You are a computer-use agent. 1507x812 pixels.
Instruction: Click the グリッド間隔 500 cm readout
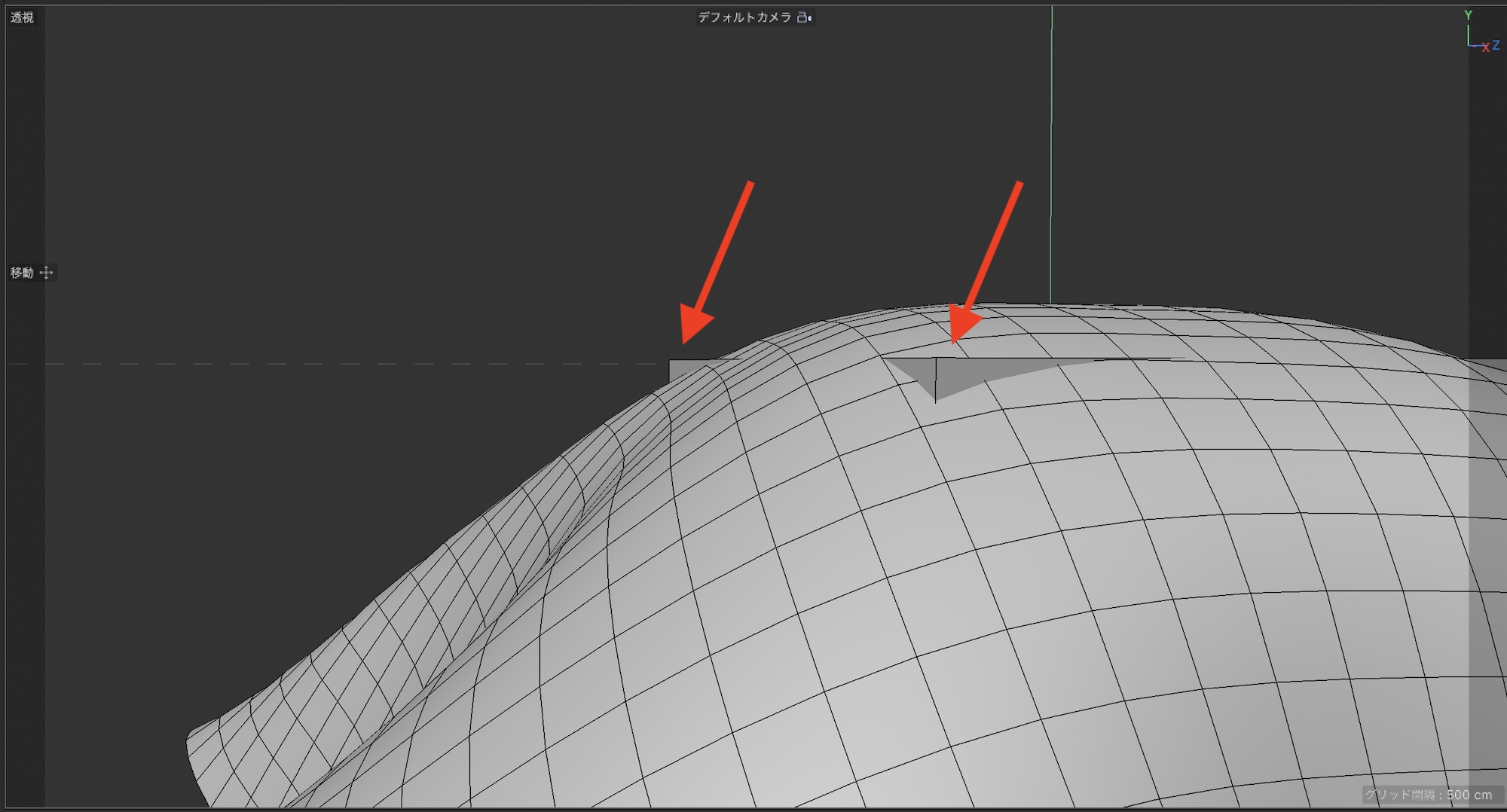pos(1428,795)
